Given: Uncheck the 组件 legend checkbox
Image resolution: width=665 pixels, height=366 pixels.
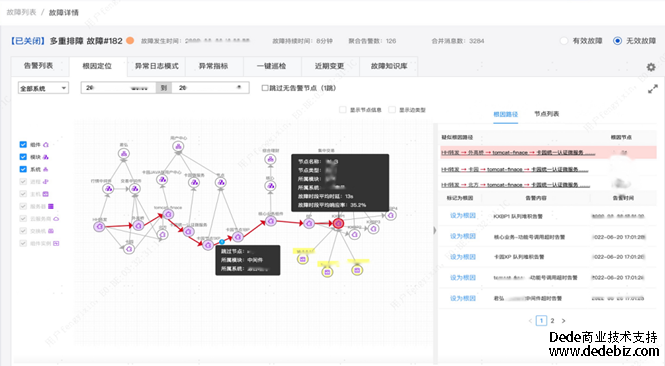Looking at the screenshot, I should (23, 145).
